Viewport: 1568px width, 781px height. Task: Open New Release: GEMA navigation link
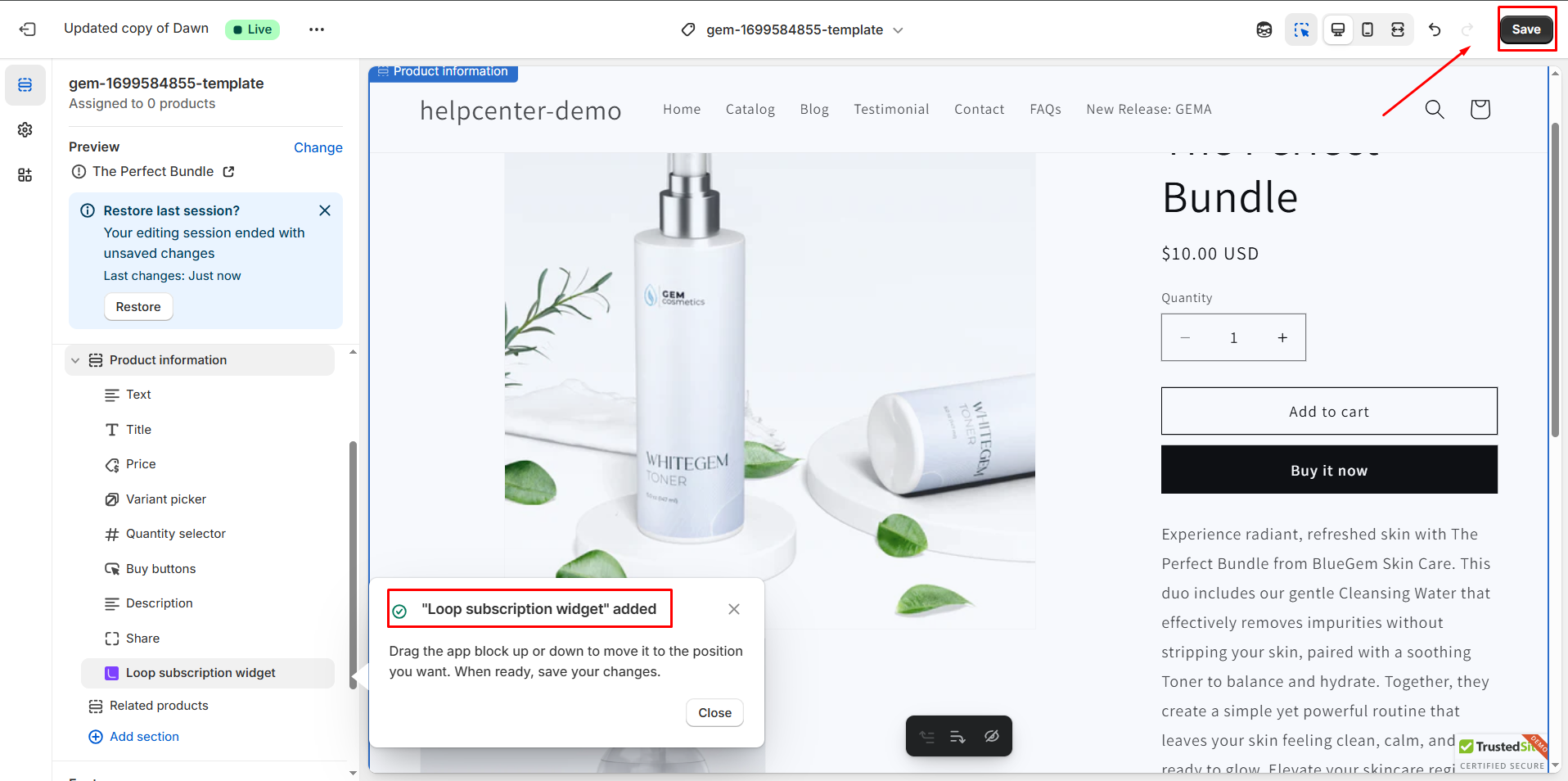(1149, 110)
